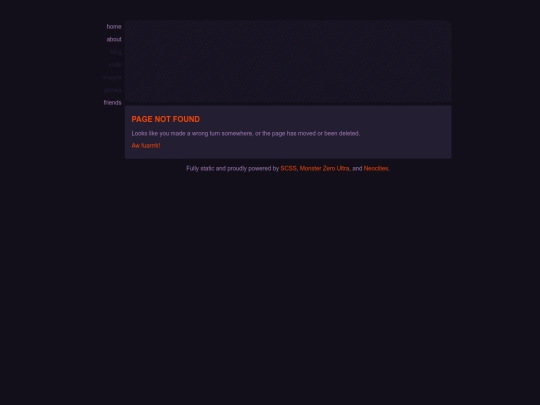This screenshot has height=405, width=540.
Task: Select the dimmed blog nav item
Action: (x=116, y=52)
